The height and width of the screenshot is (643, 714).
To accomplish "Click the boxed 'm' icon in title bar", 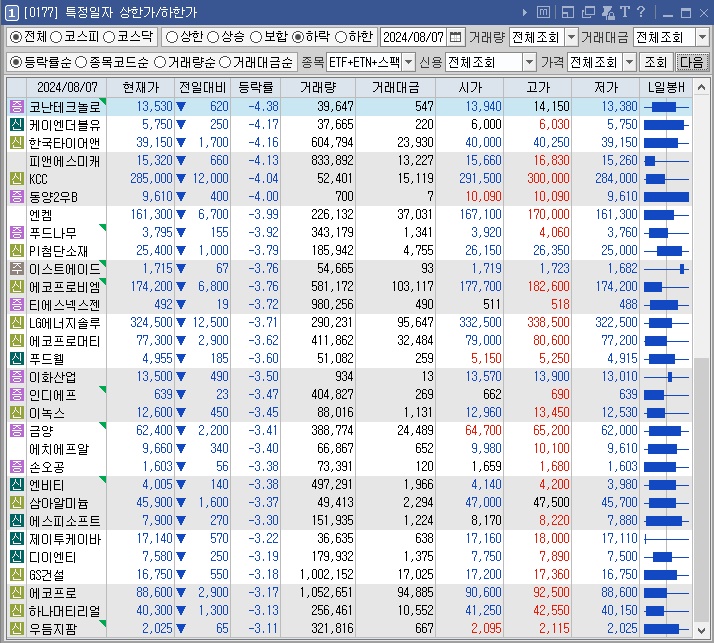I will click(x=543, y=12).
